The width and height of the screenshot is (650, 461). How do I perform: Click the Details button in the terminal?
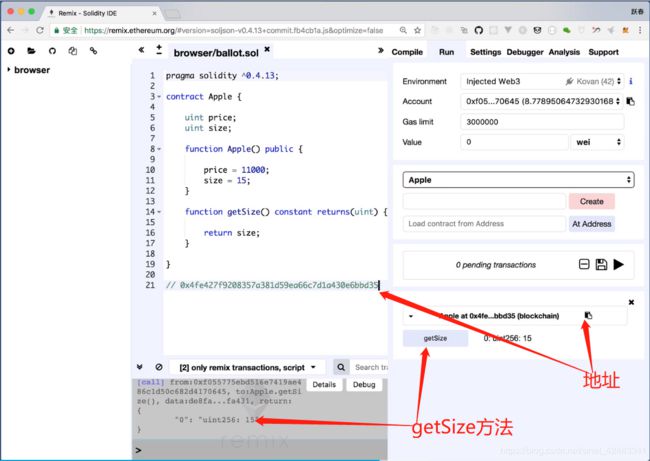(x=324, y=385)
